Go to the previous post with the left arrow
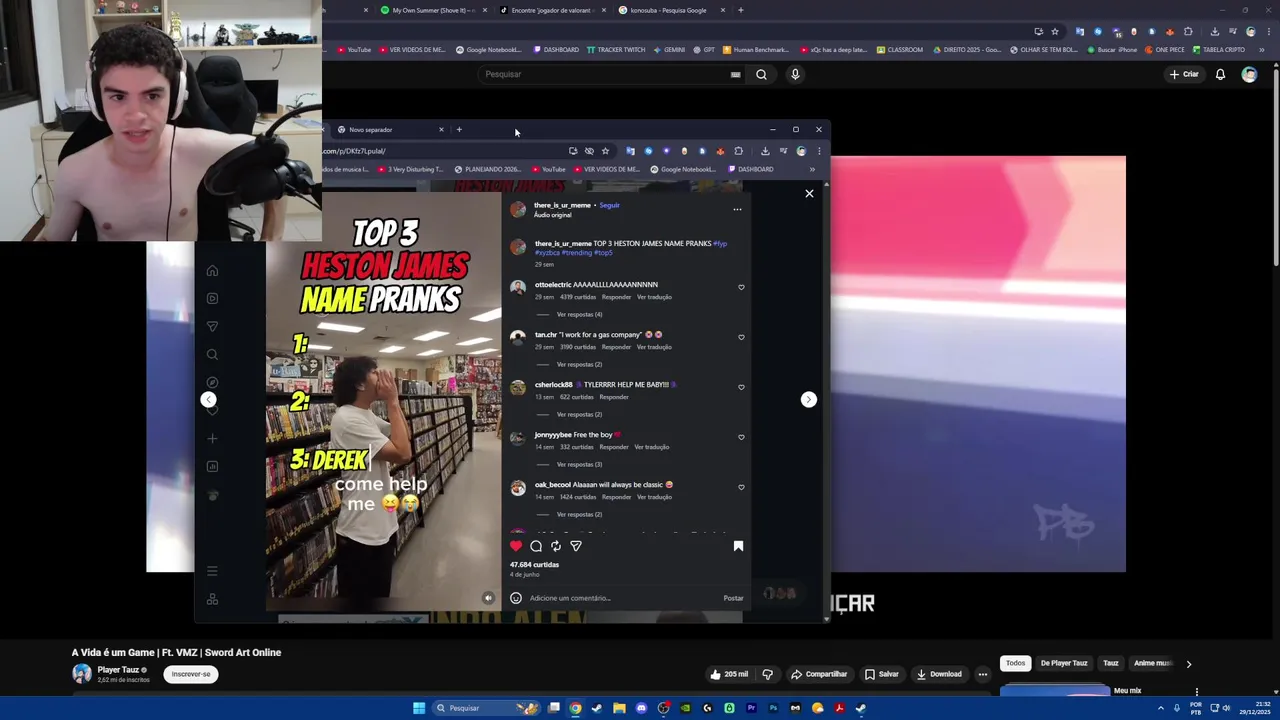 (x=208, y=399)
